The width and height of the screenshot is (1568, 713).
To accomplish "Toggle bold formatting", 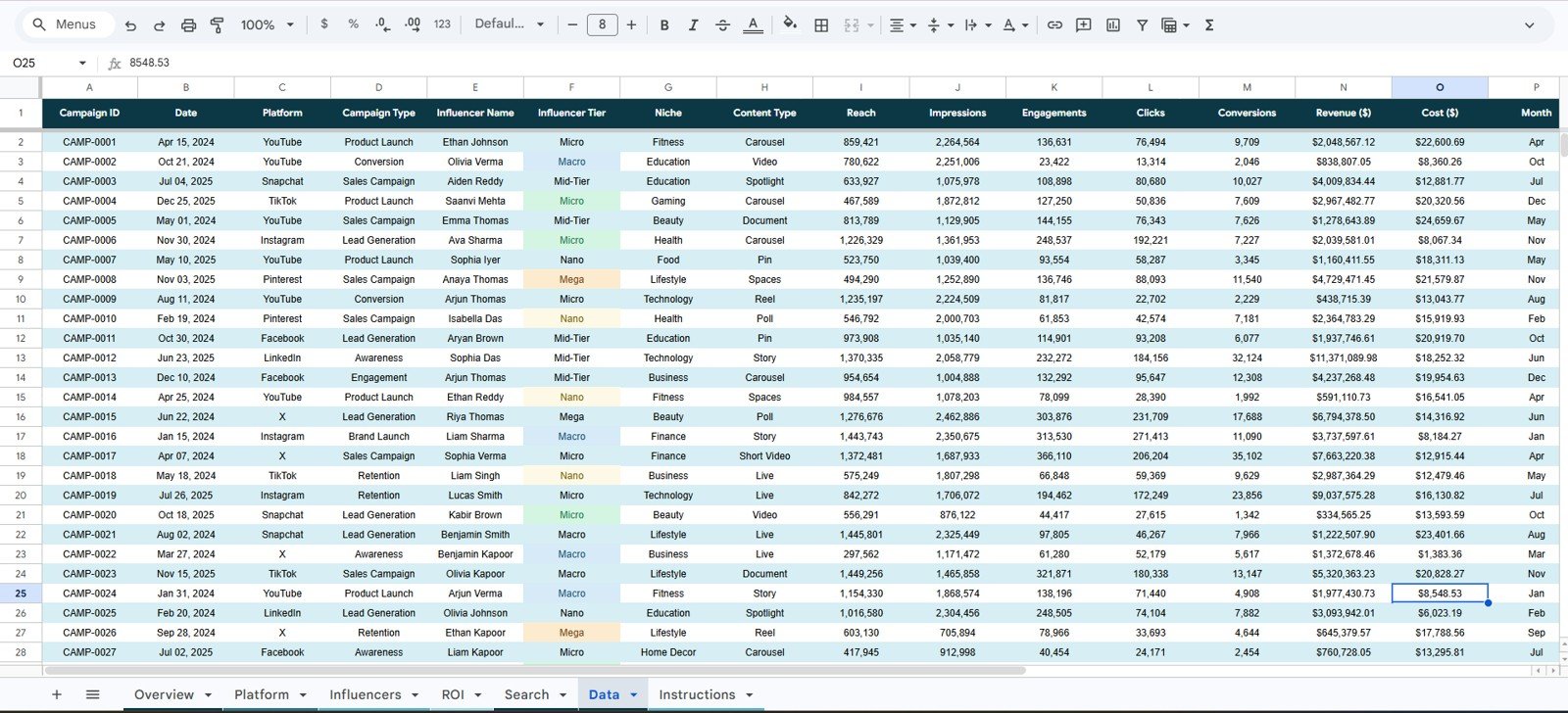I will point(664,25).
